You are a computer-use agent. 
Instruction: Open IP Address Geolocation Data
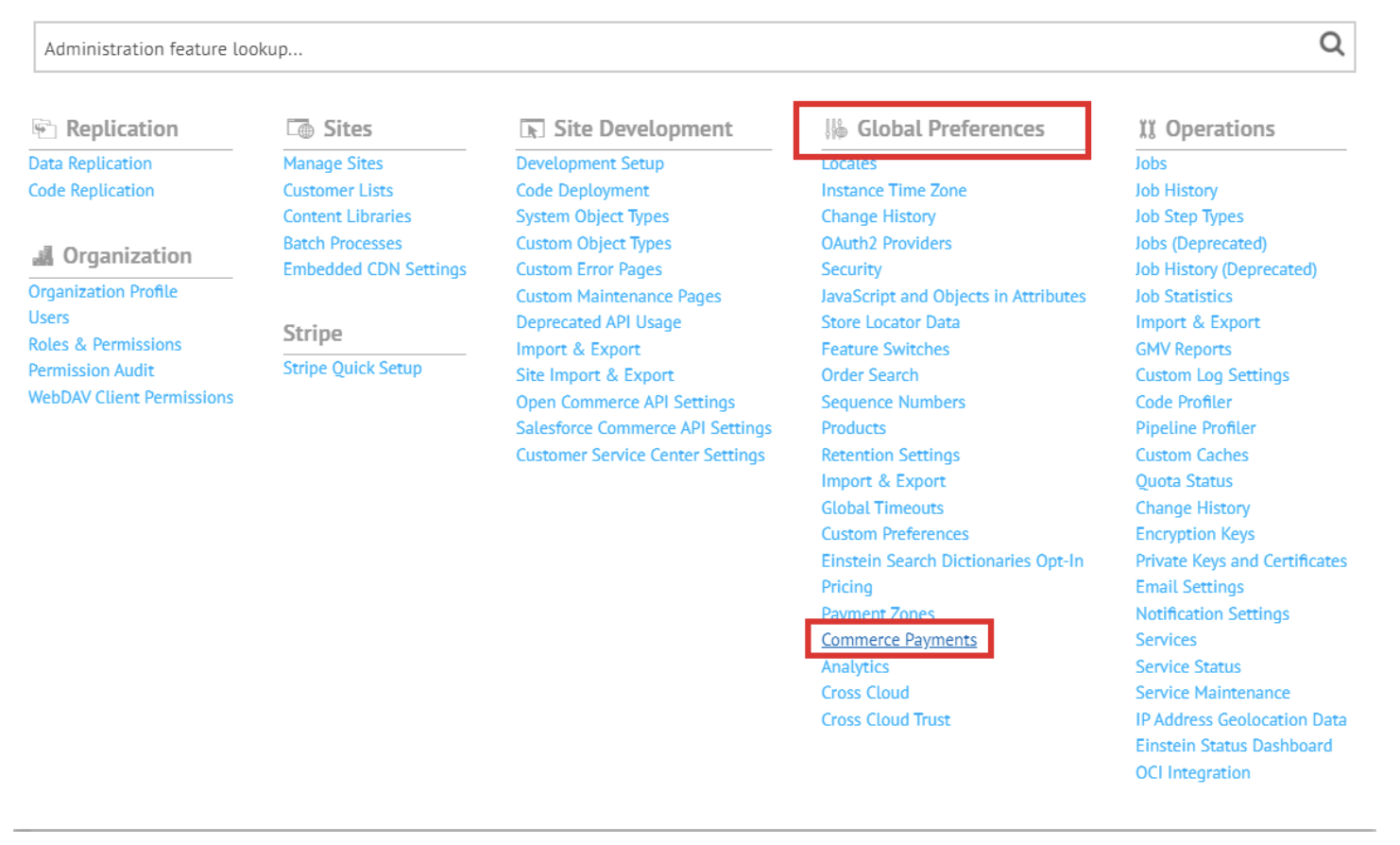click(x=1241, y=719)
